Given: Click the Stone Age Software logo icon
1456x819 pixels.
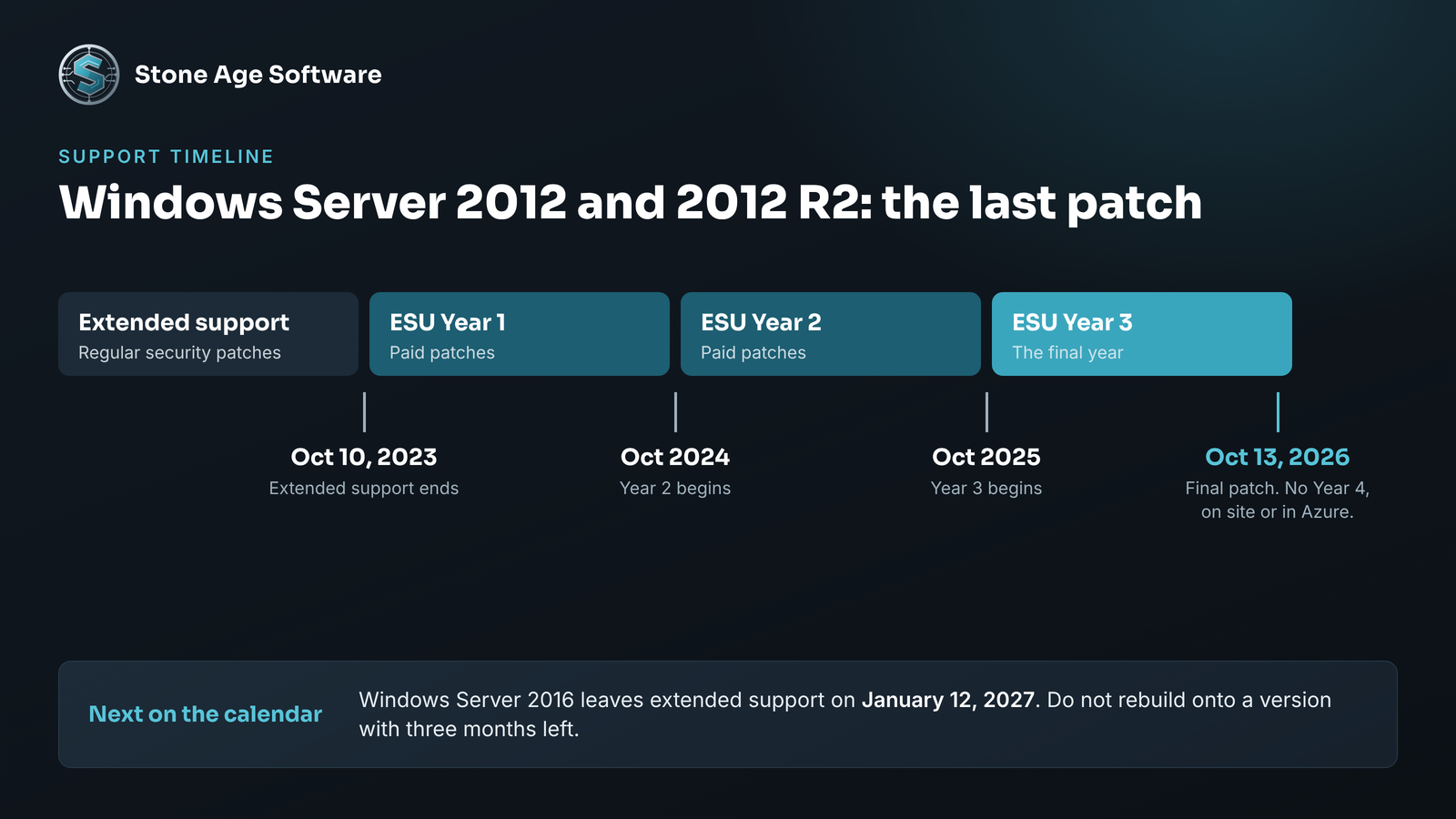Looking at the screenshot, I should [x=89, y=75].
